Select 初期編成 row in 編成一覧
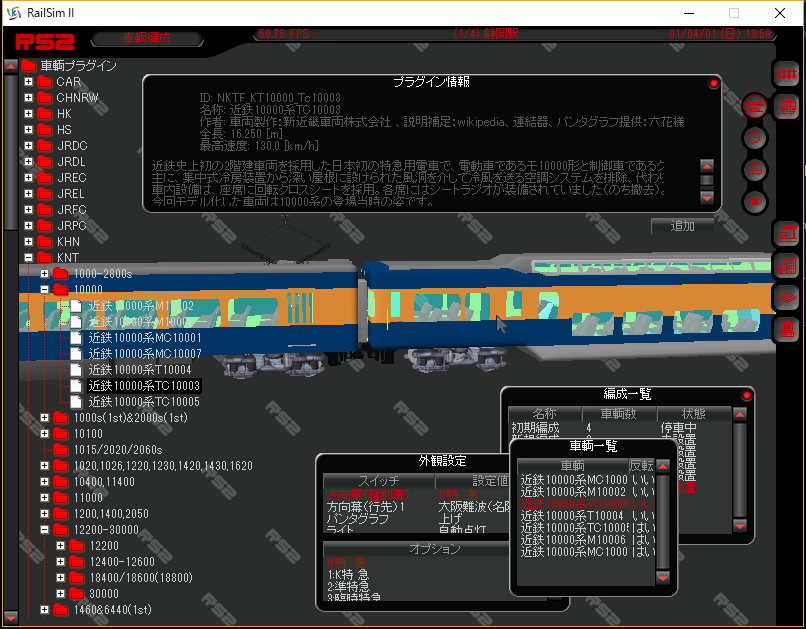806x629 pixels. [x=620, y=428]
